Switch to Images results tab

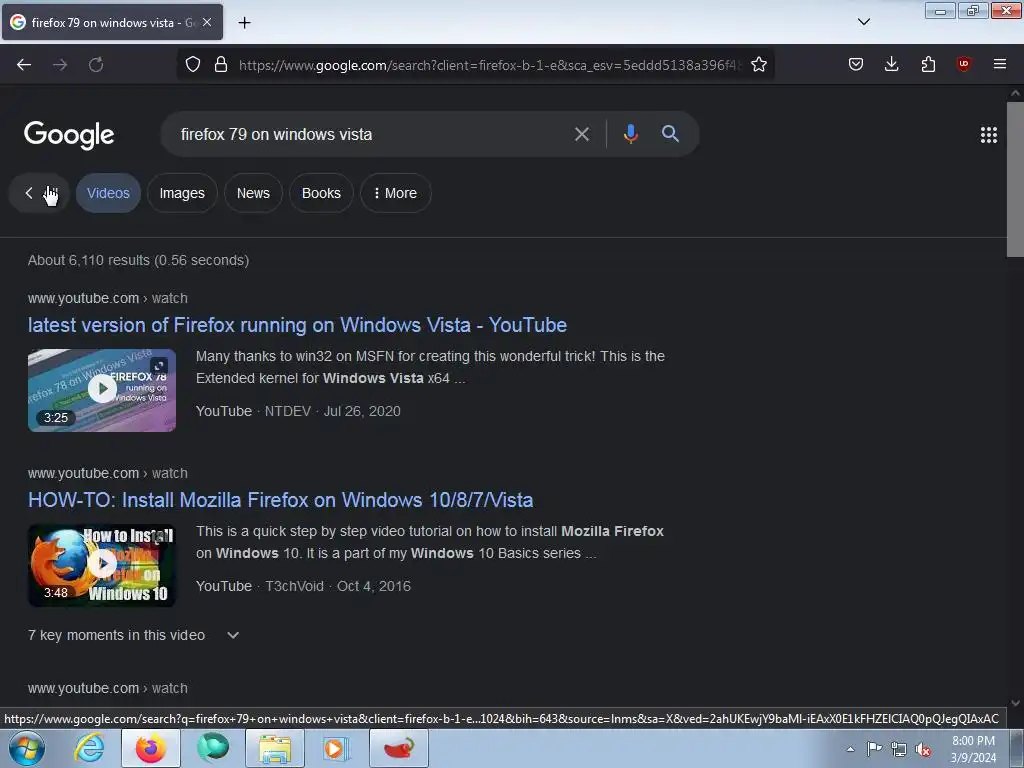point(182,193)
